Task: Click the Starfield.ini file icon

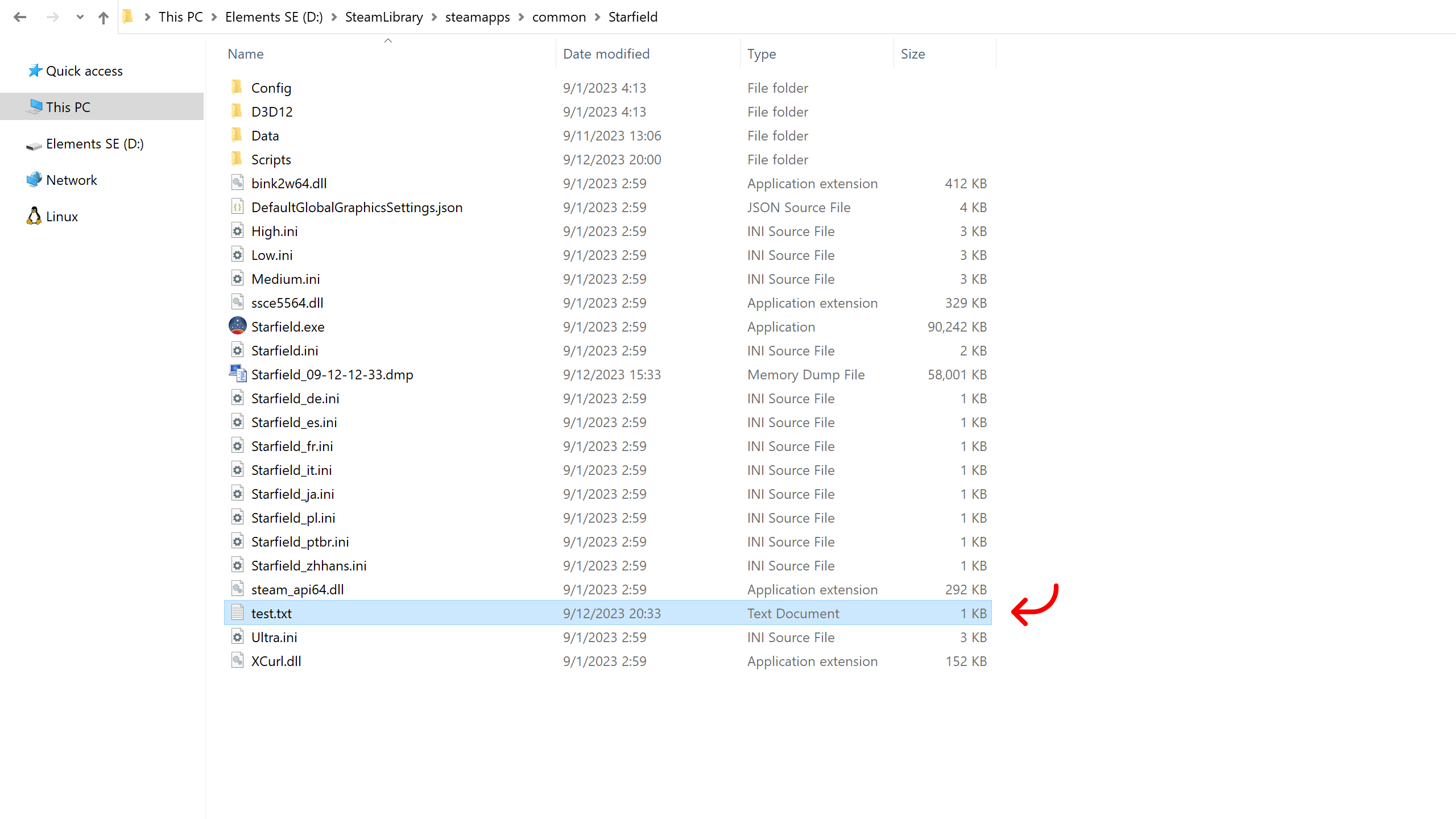Action: point(237,350)
